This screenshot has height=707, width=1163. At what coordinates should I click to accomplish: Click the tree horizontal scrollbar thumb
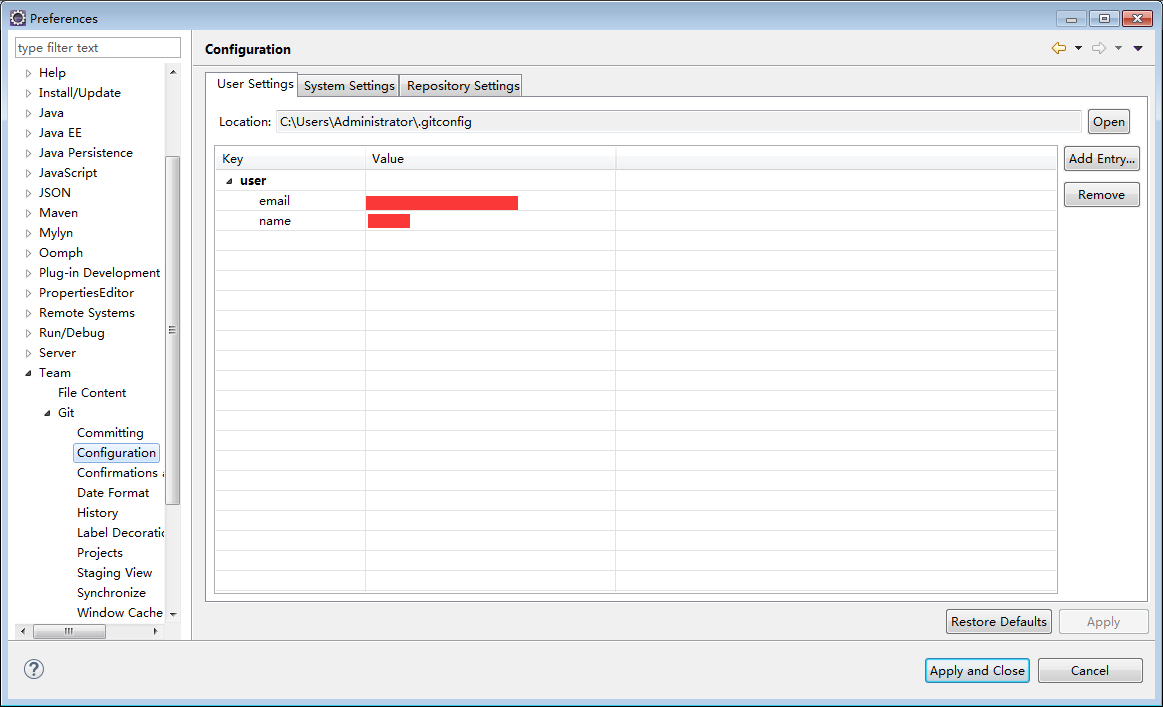[69, 632]
